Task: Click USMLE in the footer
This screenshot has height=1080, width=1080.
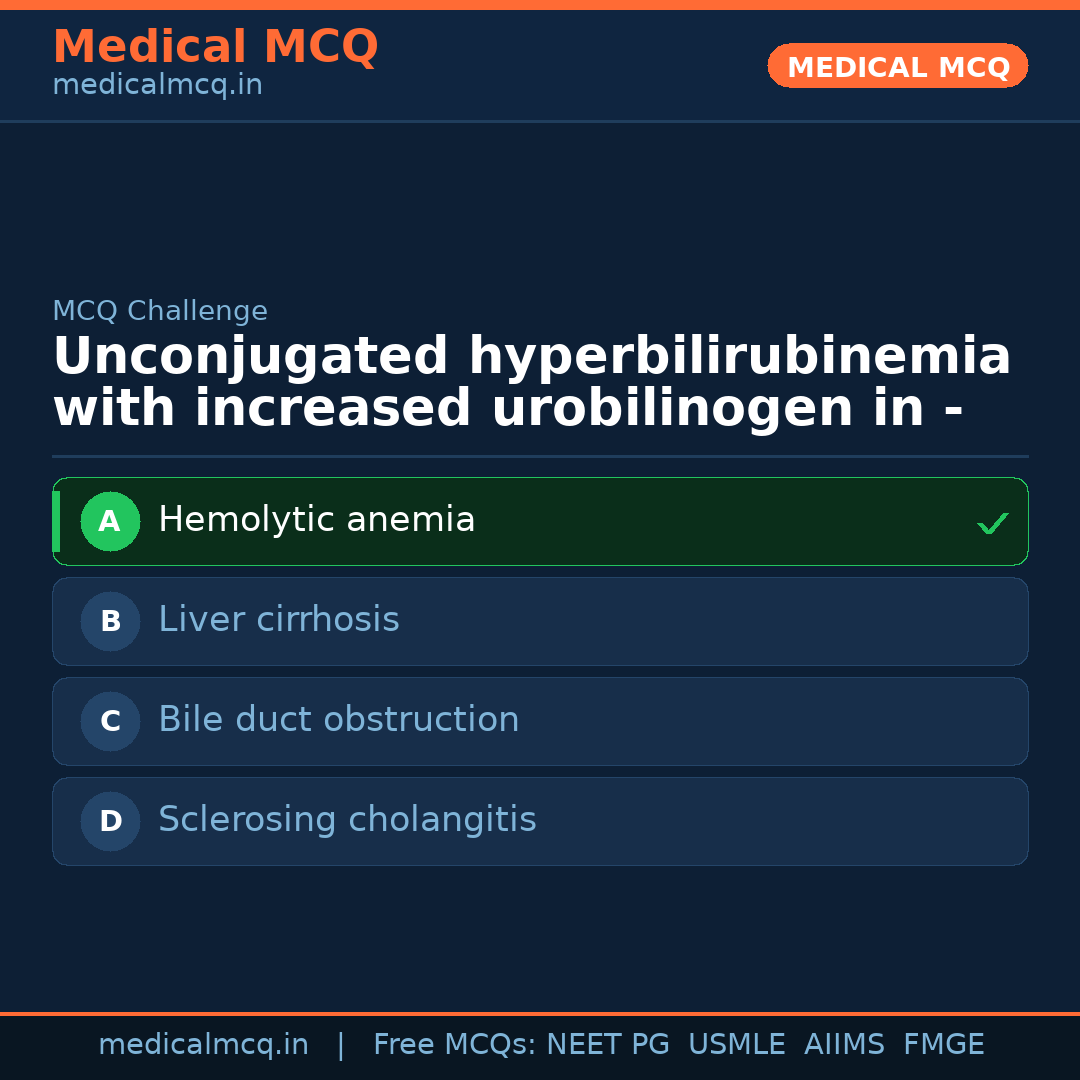Action: 736,1045
